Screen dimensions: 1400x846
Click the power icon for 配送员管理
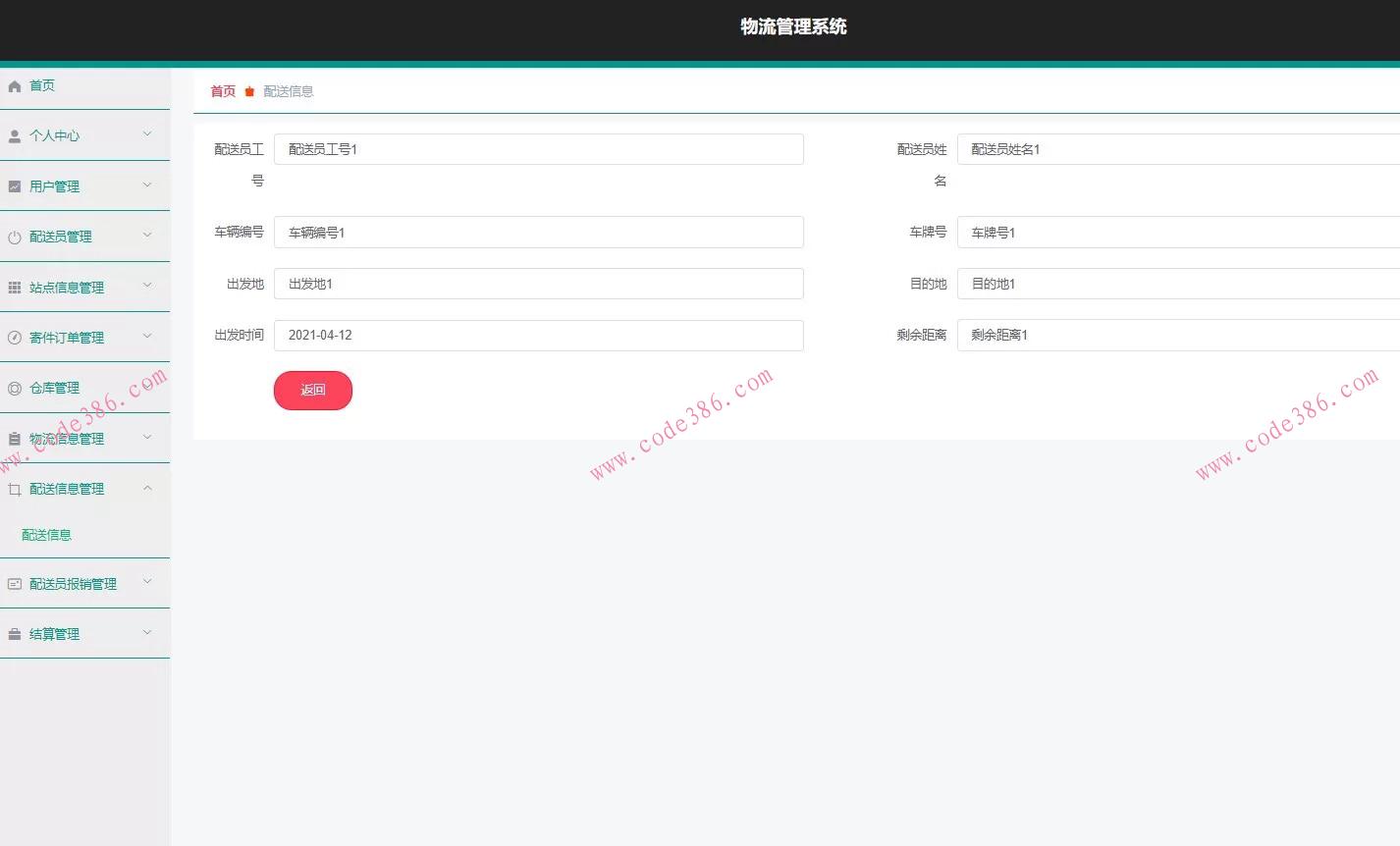(x=15, y=238)
